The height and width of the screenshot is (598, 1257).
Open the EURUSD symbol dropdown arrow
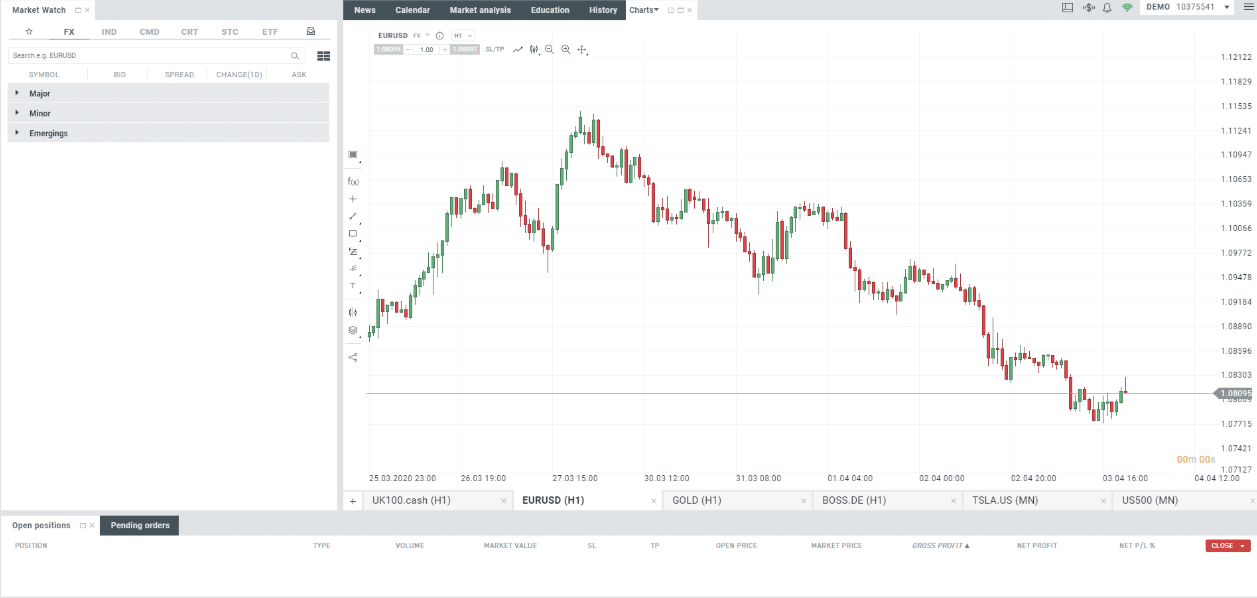coord(428,35)
